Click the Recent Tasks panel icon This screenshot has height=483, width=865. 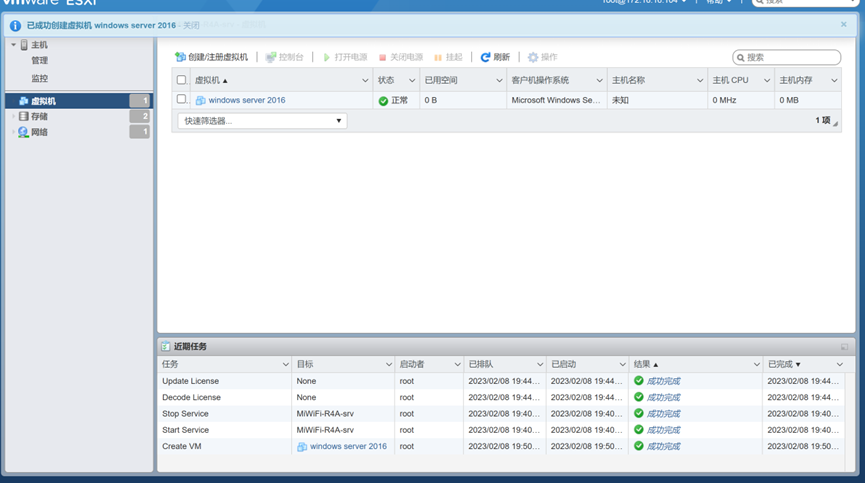pos(165,346)
